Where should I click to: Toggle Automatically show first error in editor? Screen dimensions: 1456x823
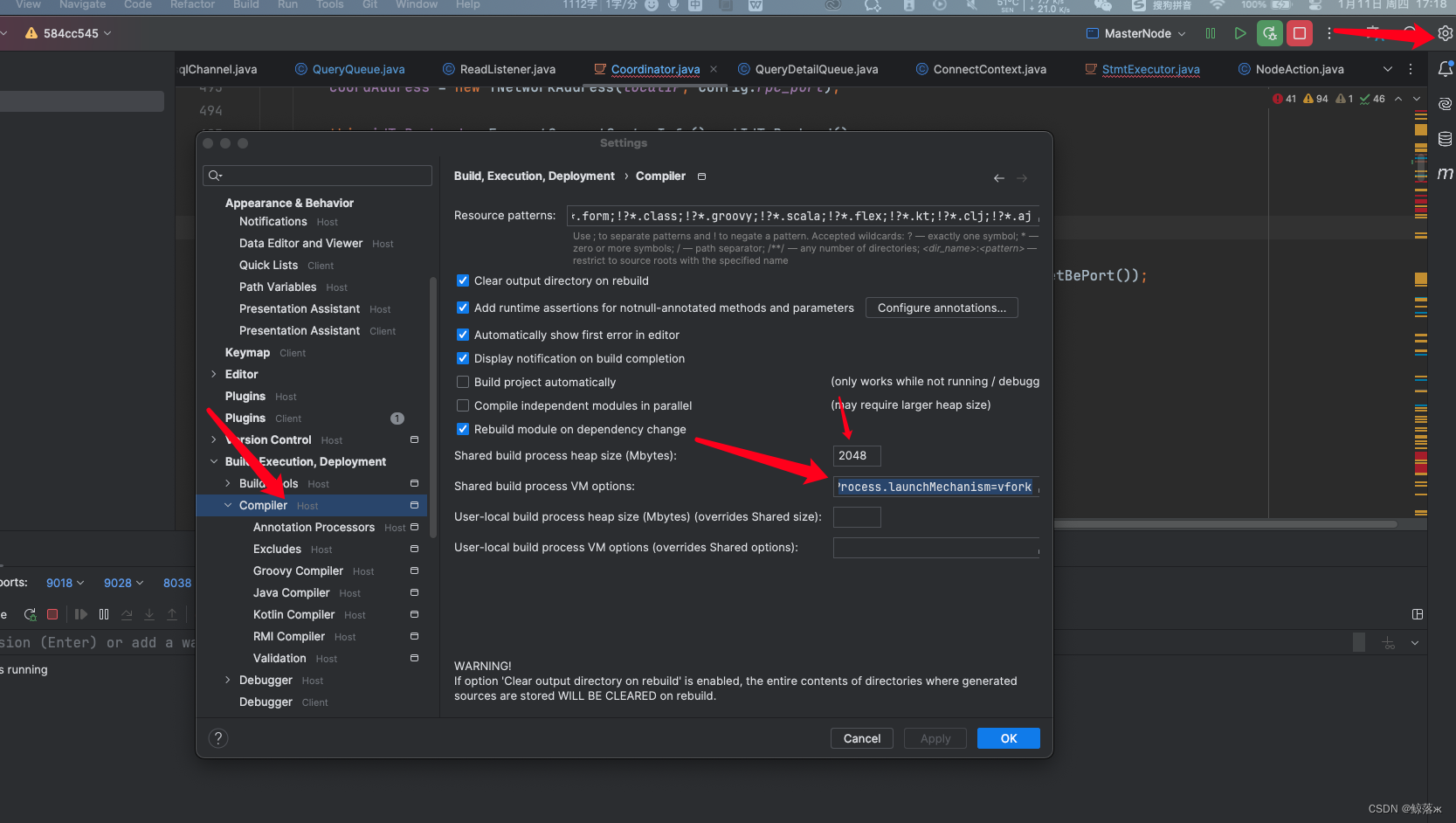click(x=463, y=335)
